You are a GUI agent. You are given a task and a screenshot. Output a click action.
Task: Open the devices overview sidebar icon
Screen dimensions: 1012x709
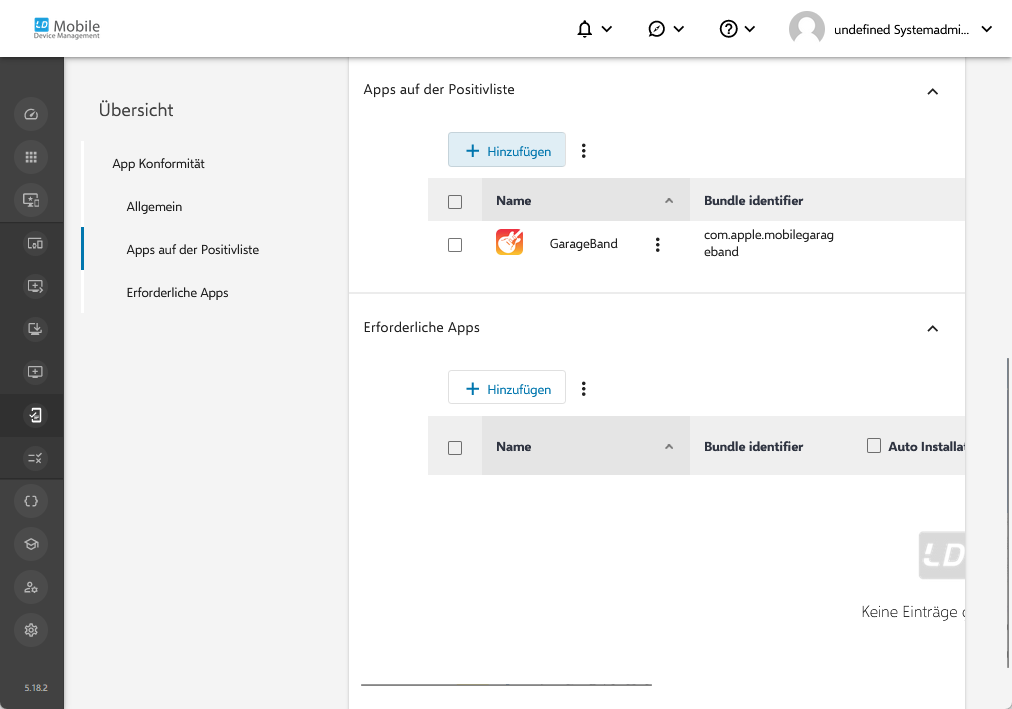(35, 243)
